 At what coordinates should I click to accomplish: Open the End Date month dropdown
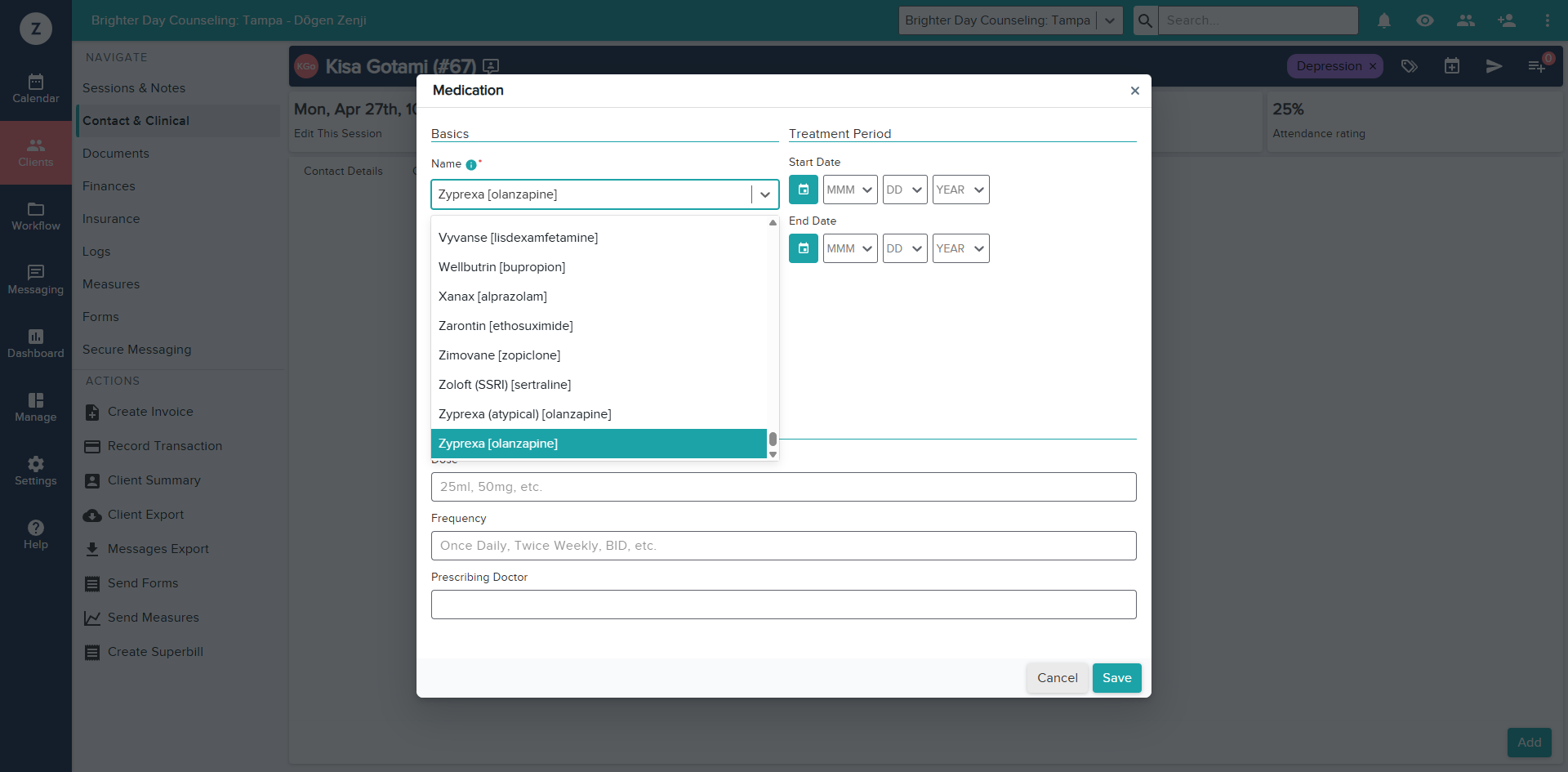(x=850, y=248)
